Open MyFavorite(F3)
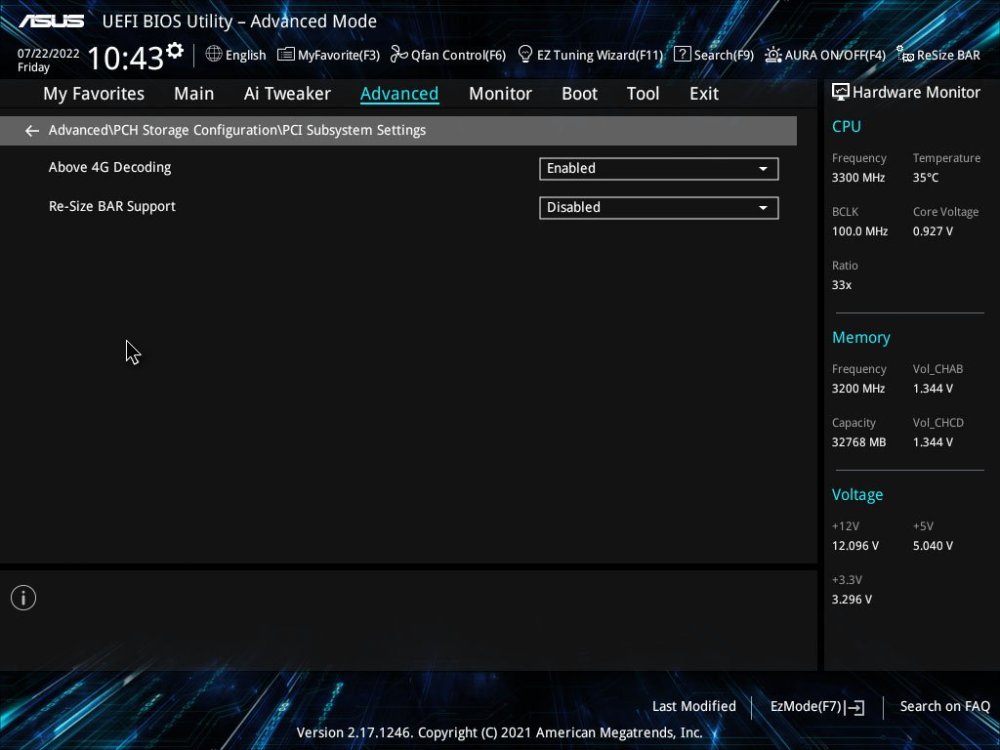Viewport: 1000px width, 750px height. 328,55
